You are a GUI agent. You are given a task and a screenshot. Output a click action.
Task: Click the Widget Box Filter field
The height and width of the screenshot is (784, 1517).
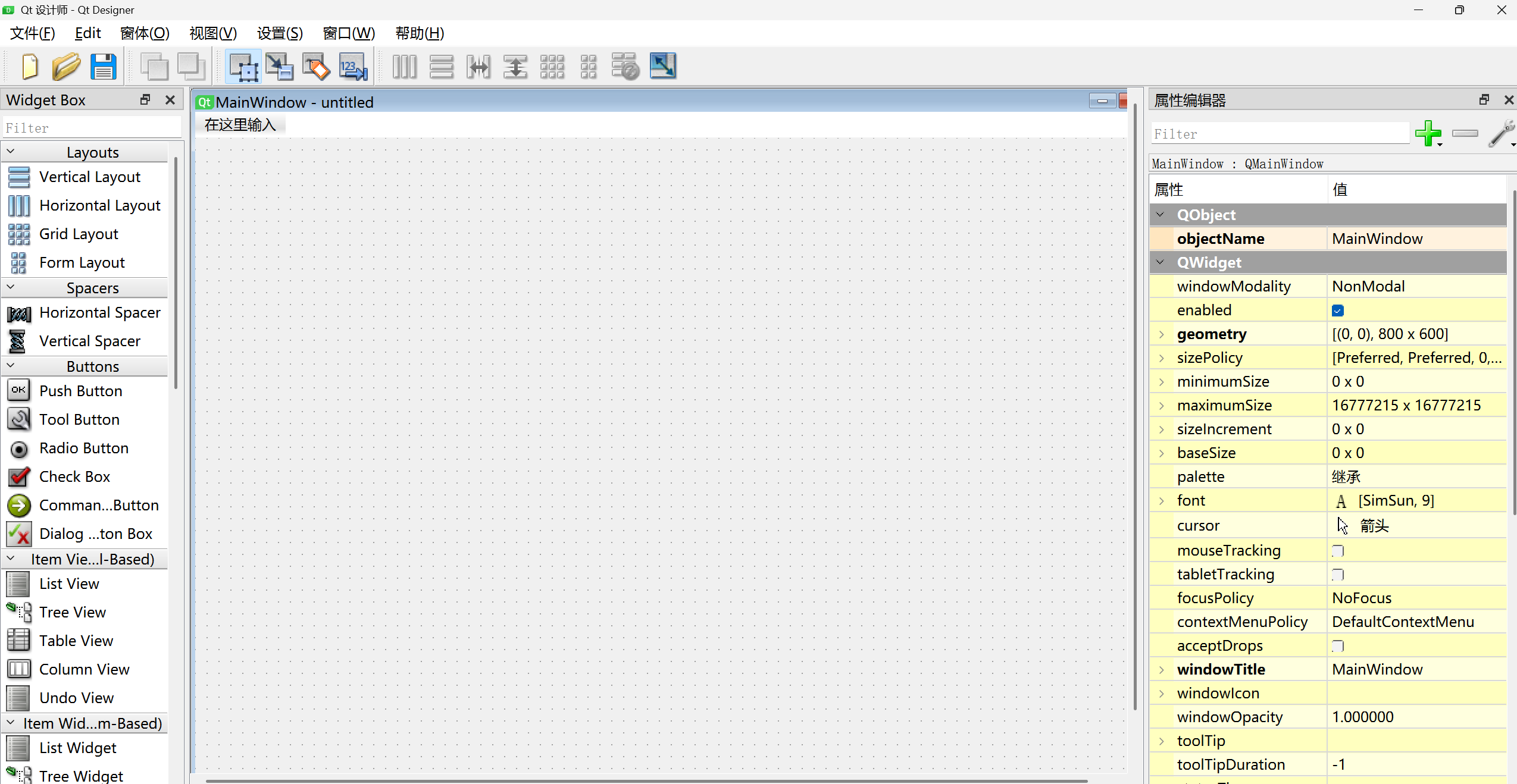coord(92,128)
